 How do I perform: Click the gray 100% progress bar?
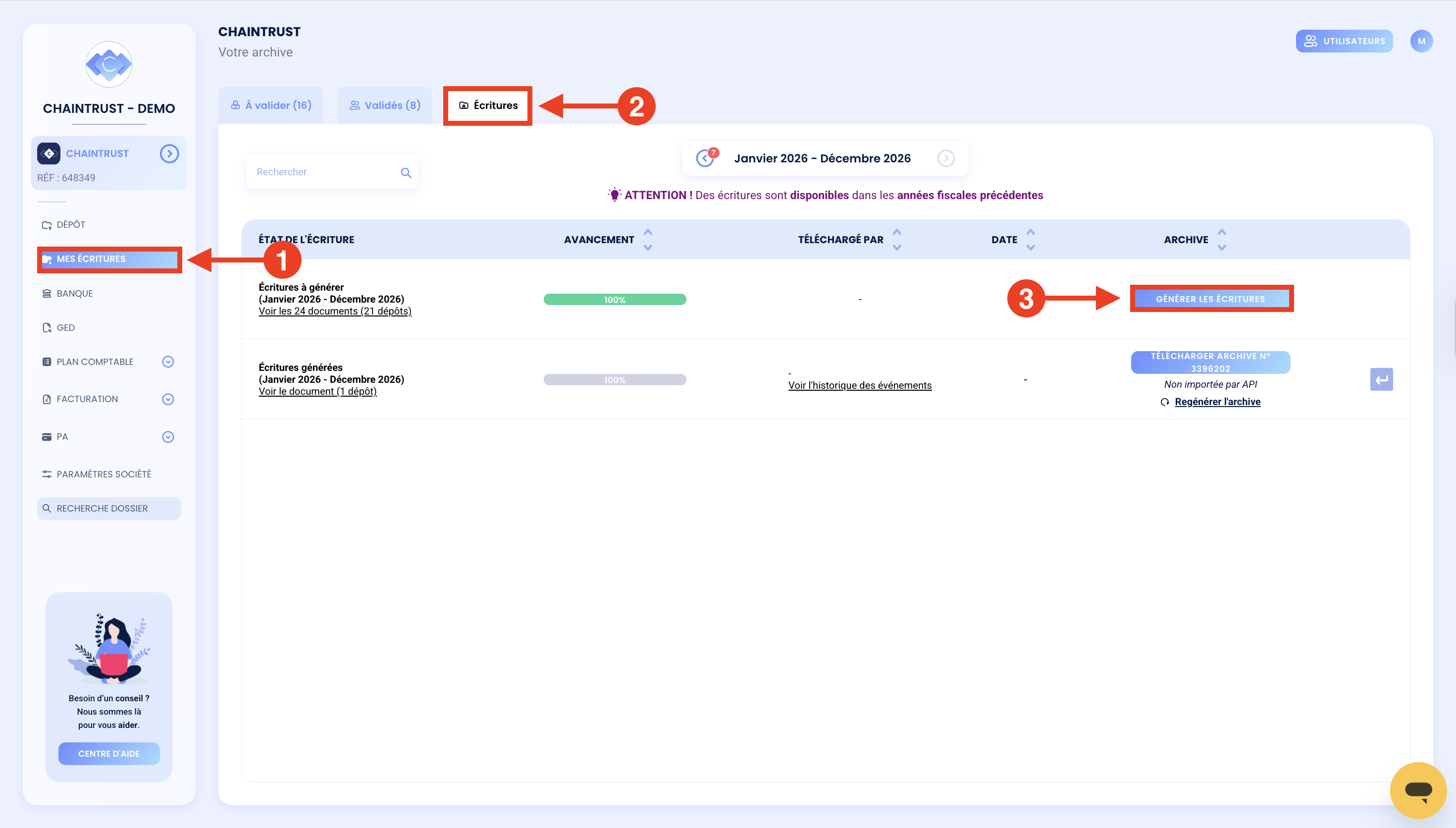click(x=615, y=380)
